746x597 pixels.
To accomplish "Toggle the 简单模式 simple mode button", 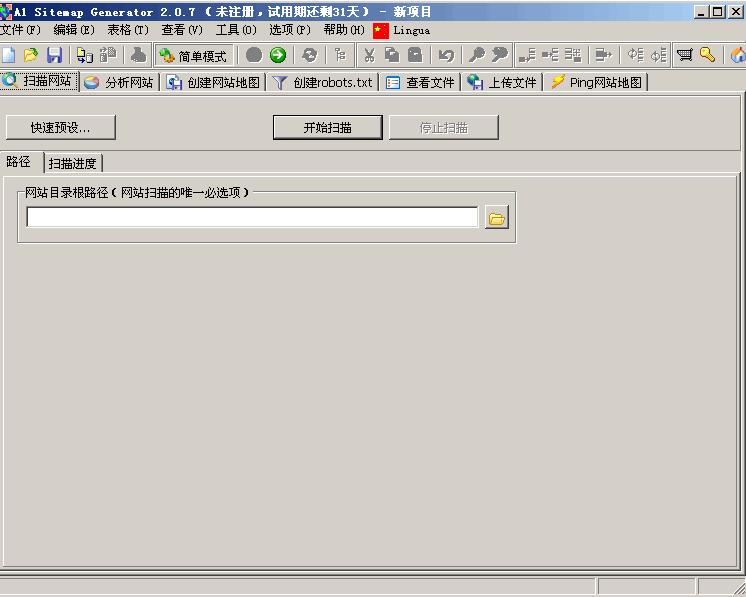I will tap(194, 56).
